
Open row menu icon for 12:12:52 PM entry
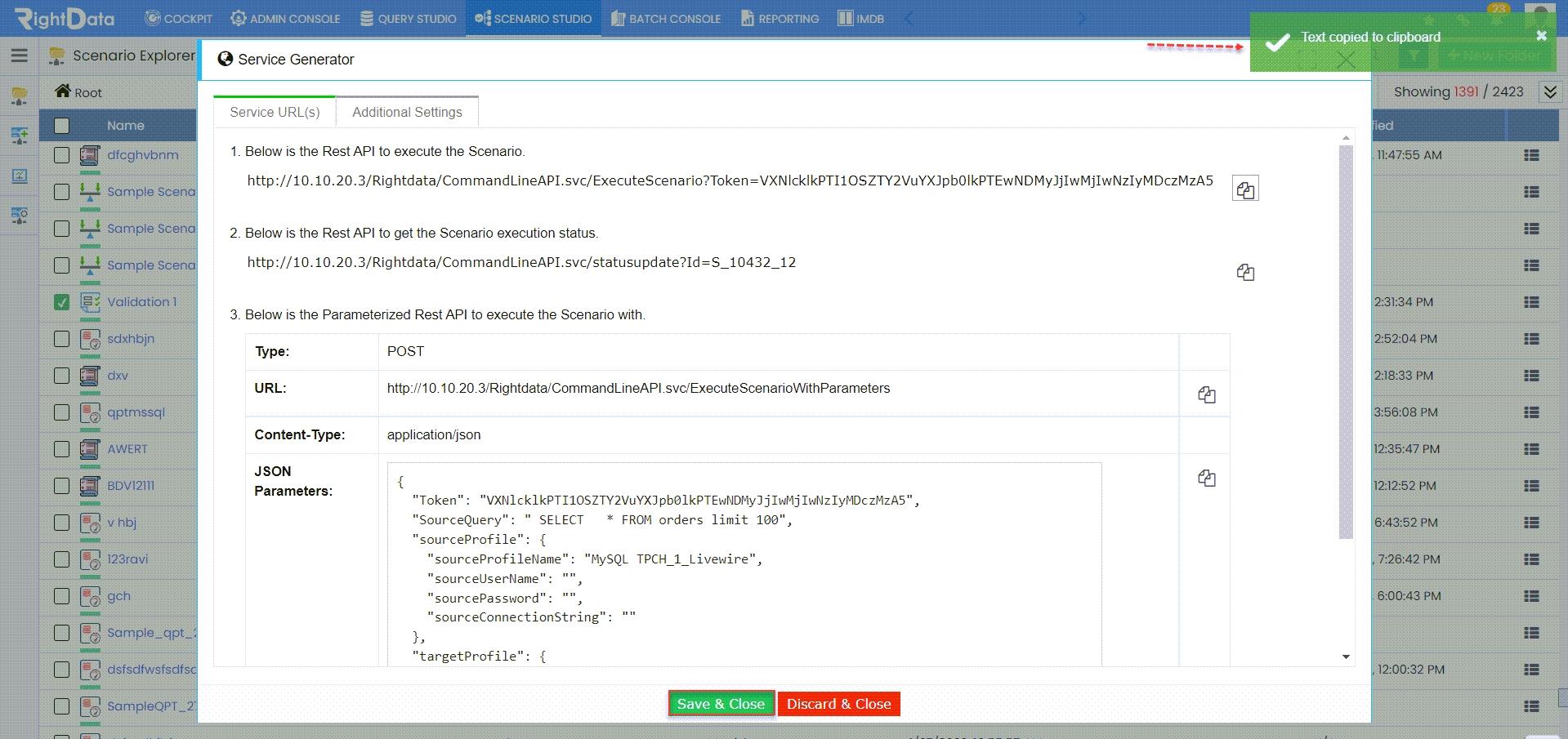pos(1532,486)
